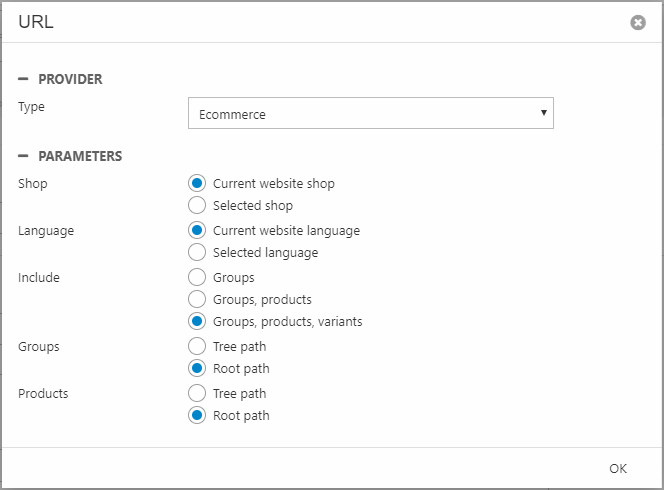Click the PROVIDER section heading
This screenshot has width=664, height=490.
click(x=70, y=79)
